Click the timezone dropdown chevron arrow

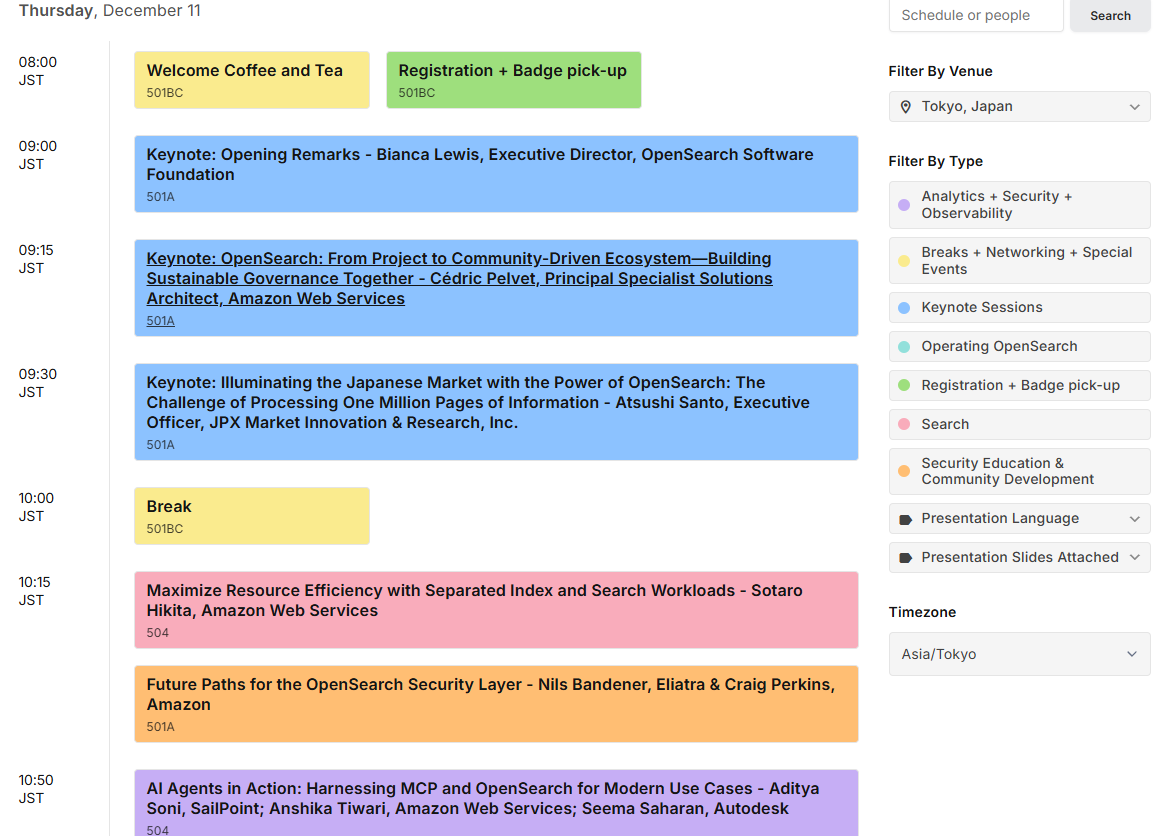pos(1131,654)
